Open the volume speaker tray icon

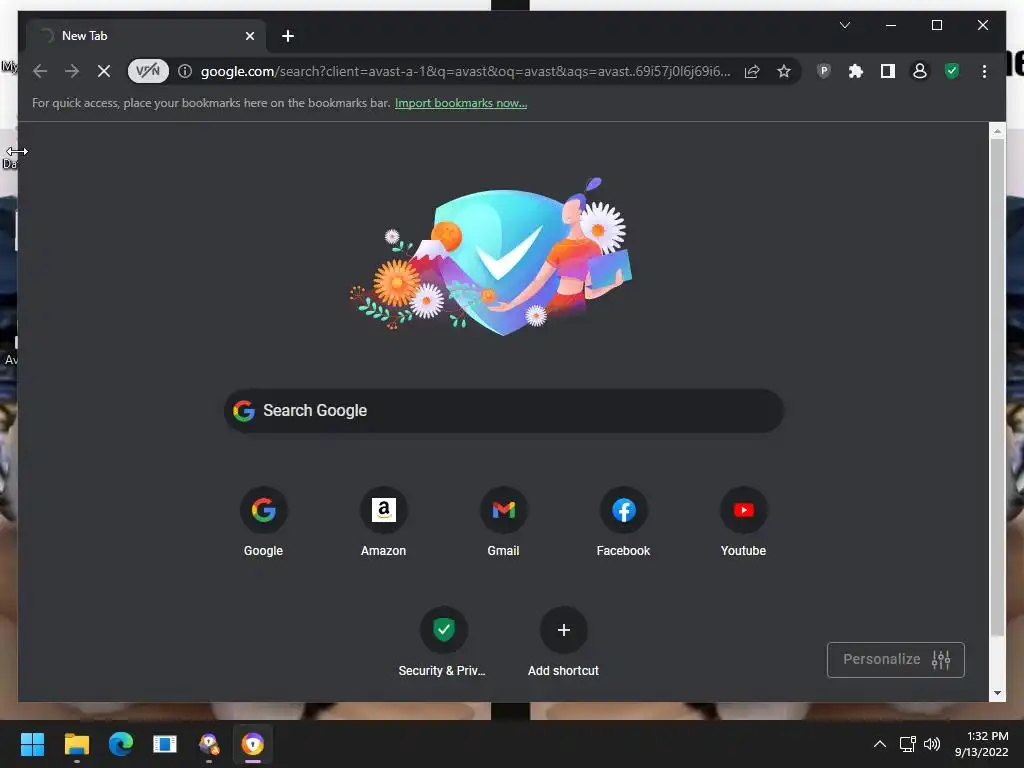(x=932, y=744)
